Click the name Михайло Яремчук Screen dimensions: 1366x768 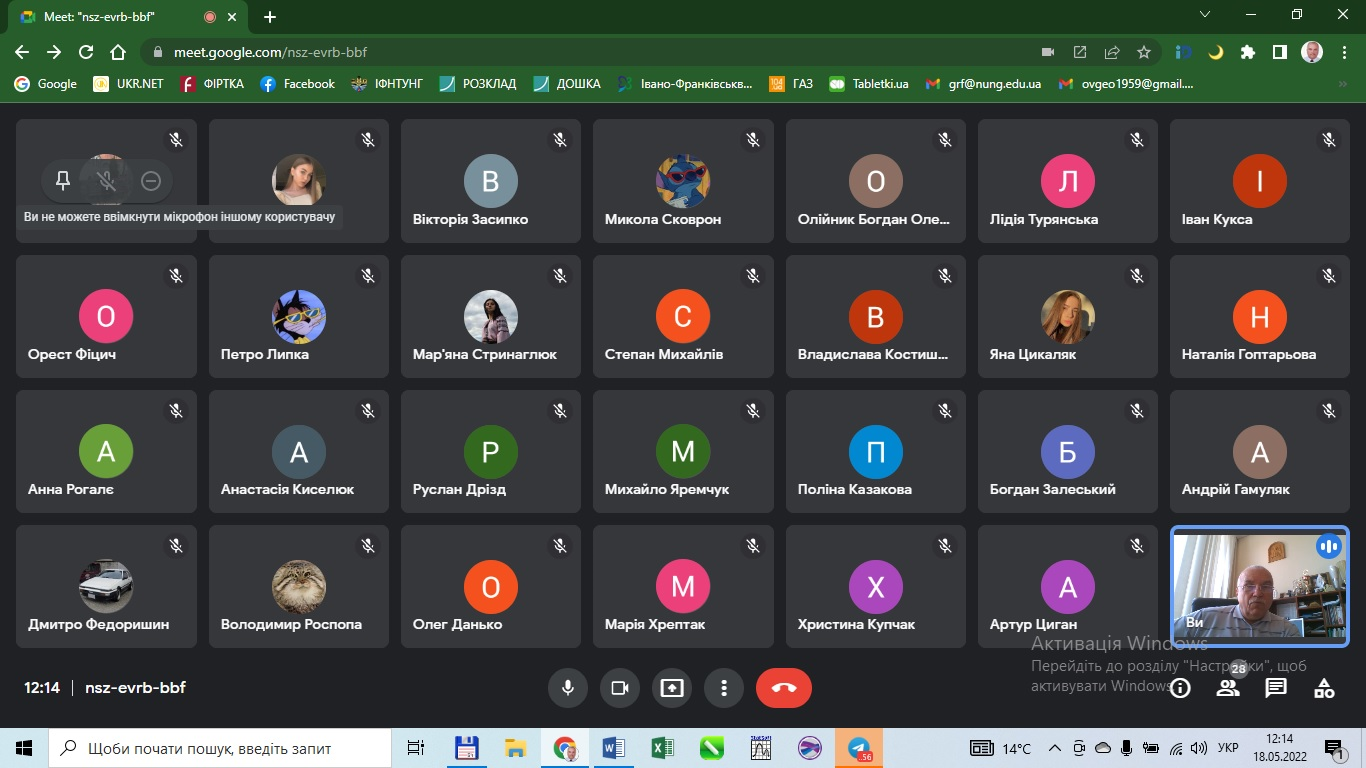[x=667, y=489]
